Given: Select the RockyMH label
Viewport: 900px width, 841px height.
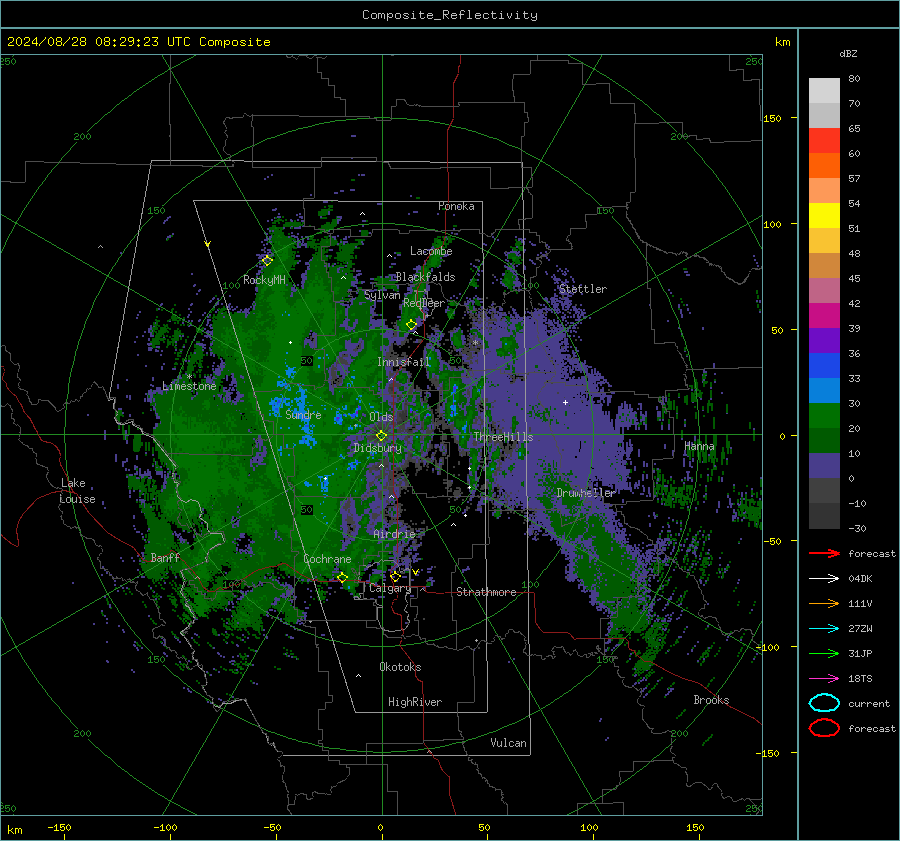Looking at the screenshot, I should pos(264,280).
